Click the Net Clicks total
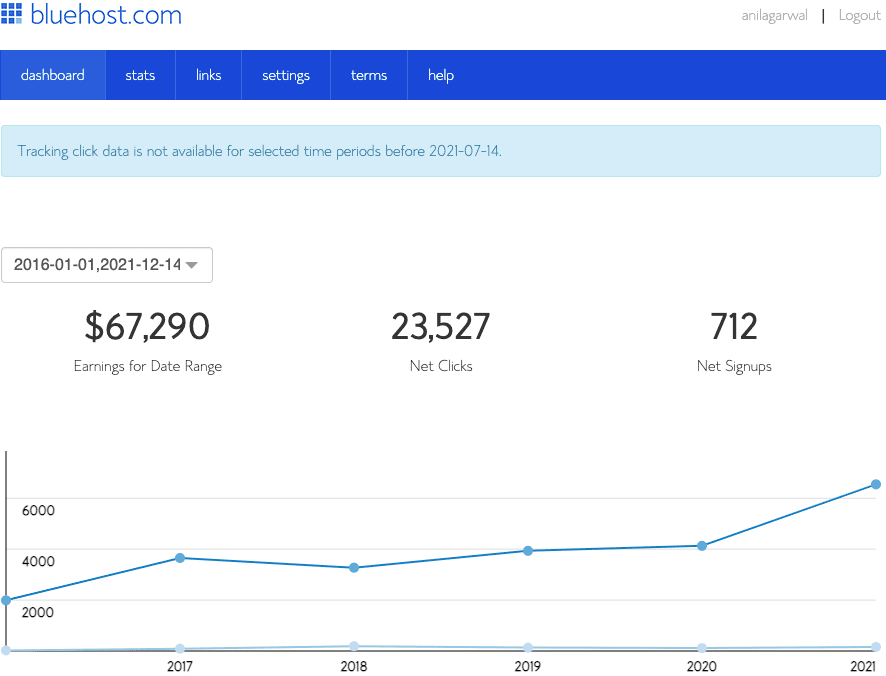The height and width of the screenshot is (676, 886). 440,326
